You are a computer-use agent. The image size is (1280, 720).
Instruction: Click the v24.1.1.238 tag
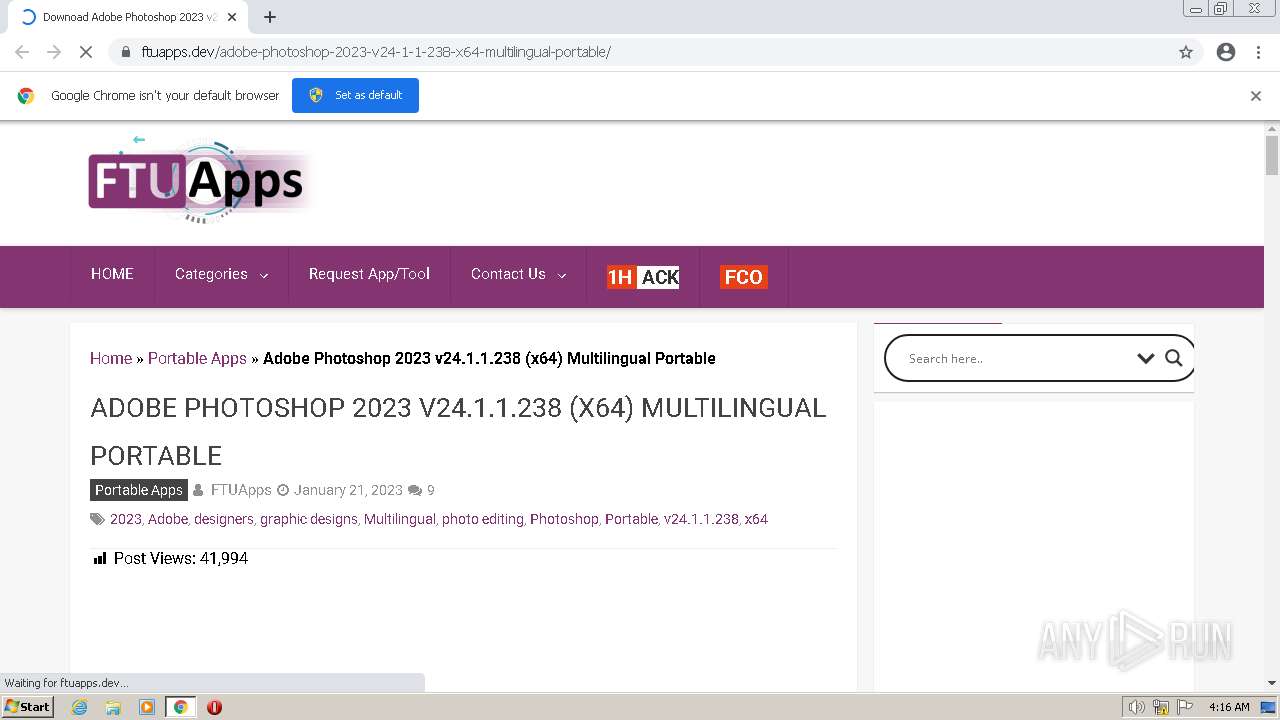(x=701, y=519)
